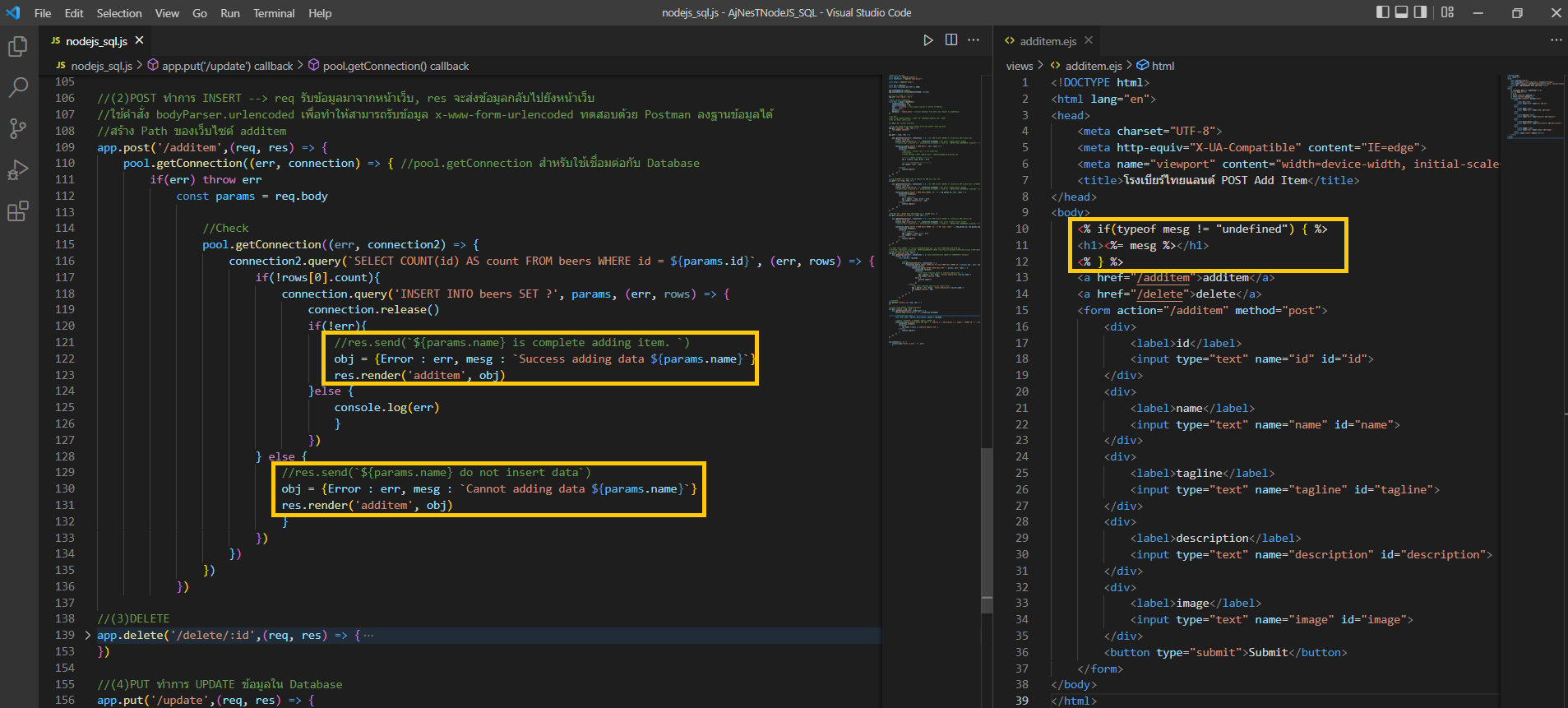Toggle the bottom Panel visibility

pos(1401,12)
